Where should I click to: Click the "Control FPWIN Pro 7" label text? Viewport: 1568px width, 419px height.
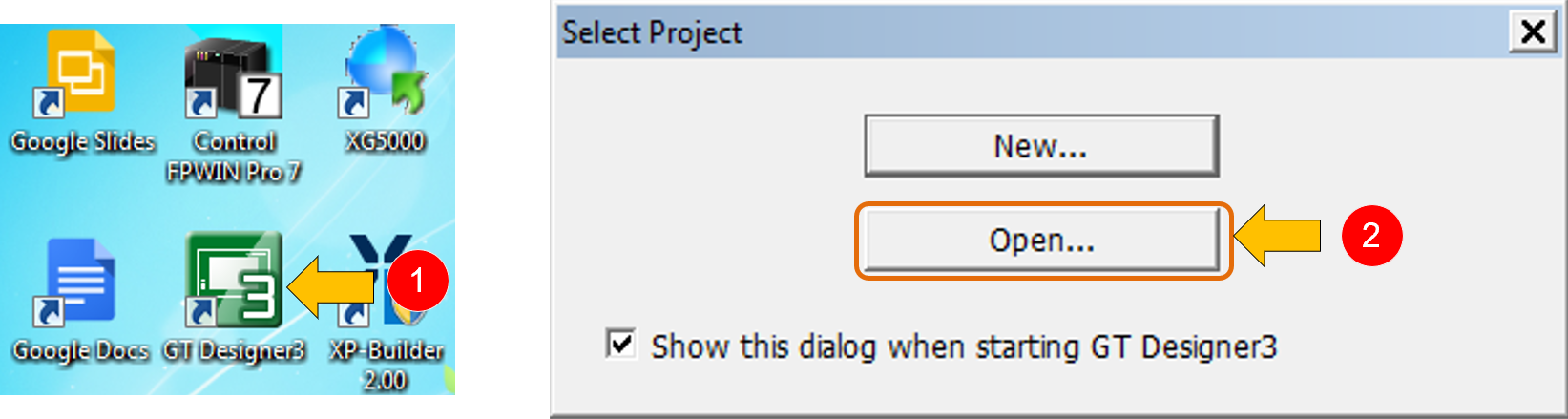(x=234, y=157)
